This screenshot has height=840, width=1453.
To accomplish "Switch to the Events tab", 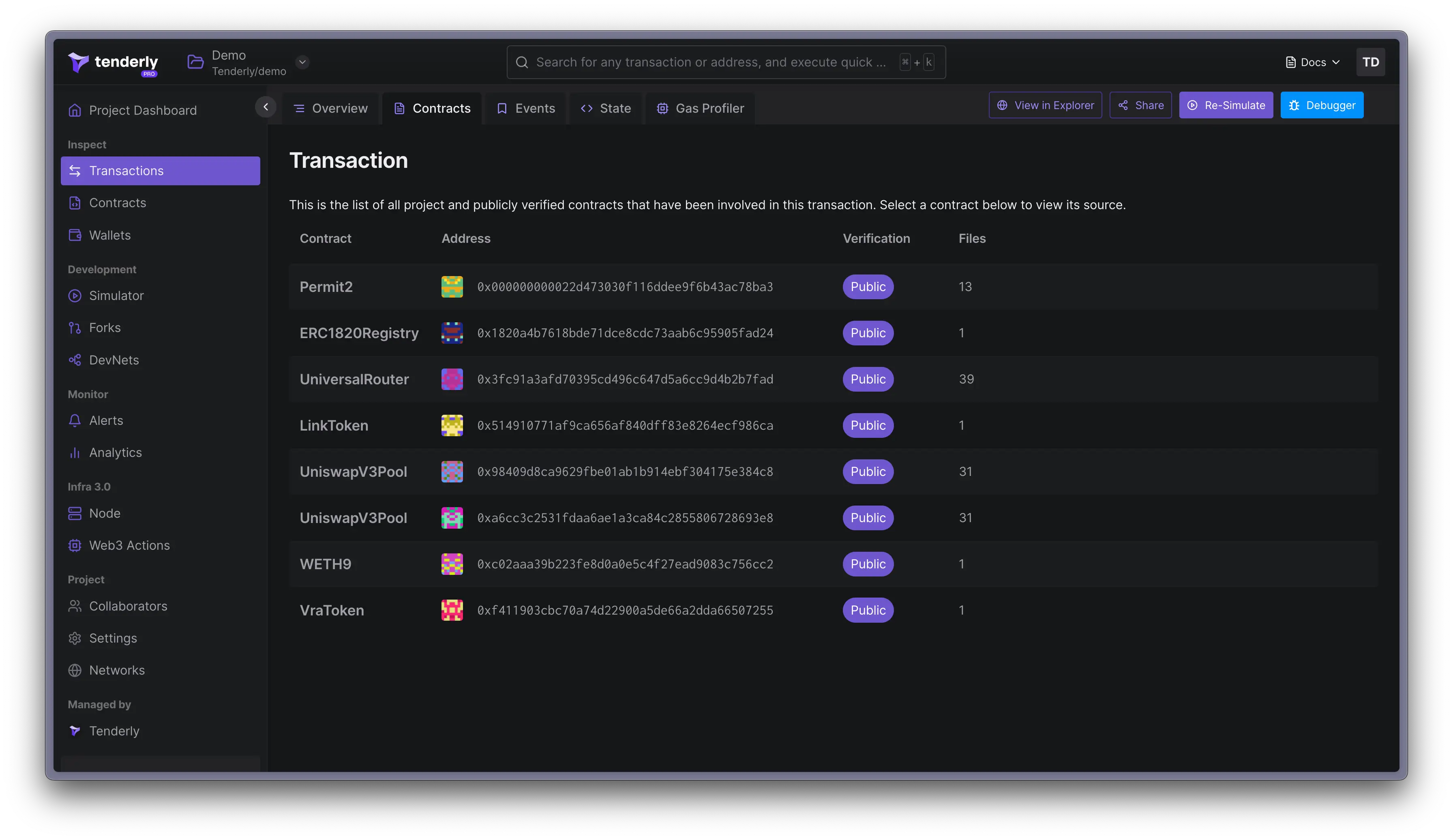I will point(525,108).
